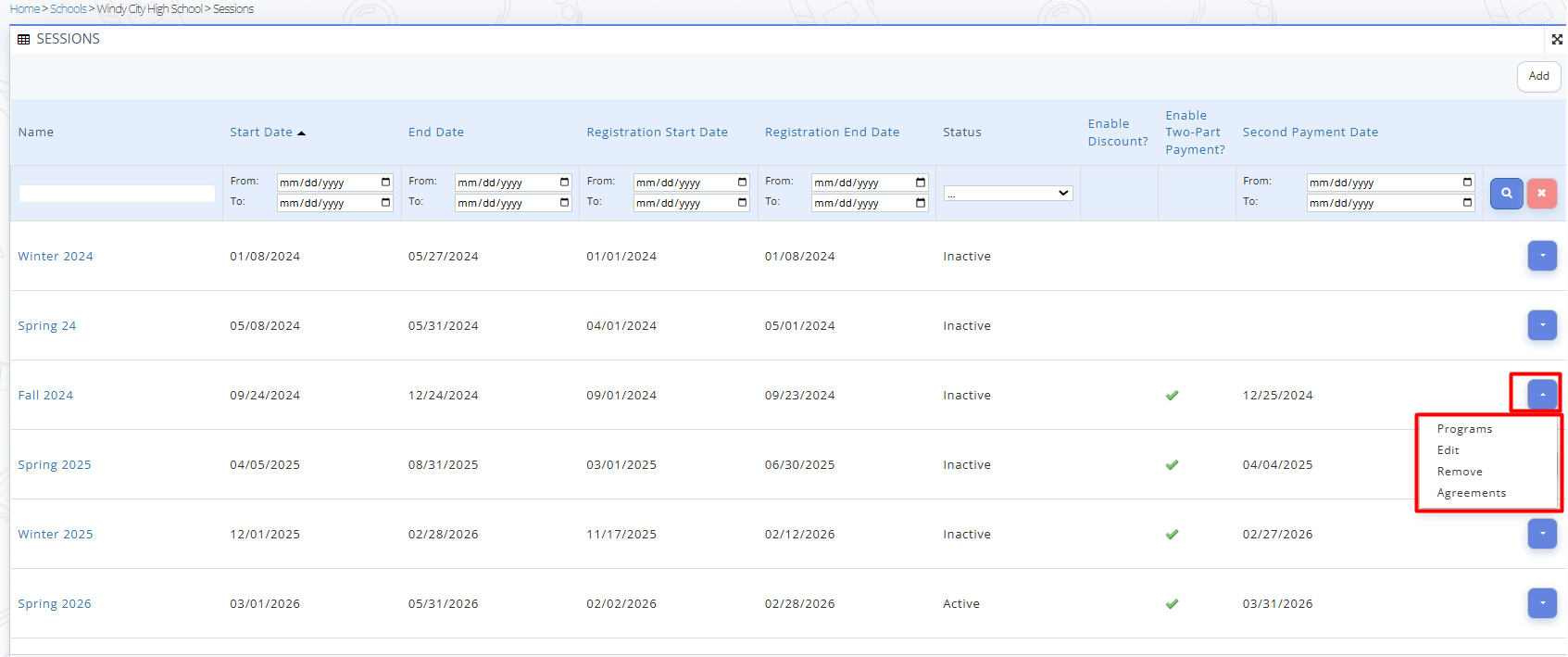Screen dimensions: 1568x657
Task: Select Programs from the actions menu
Action: pos(1464,429)
